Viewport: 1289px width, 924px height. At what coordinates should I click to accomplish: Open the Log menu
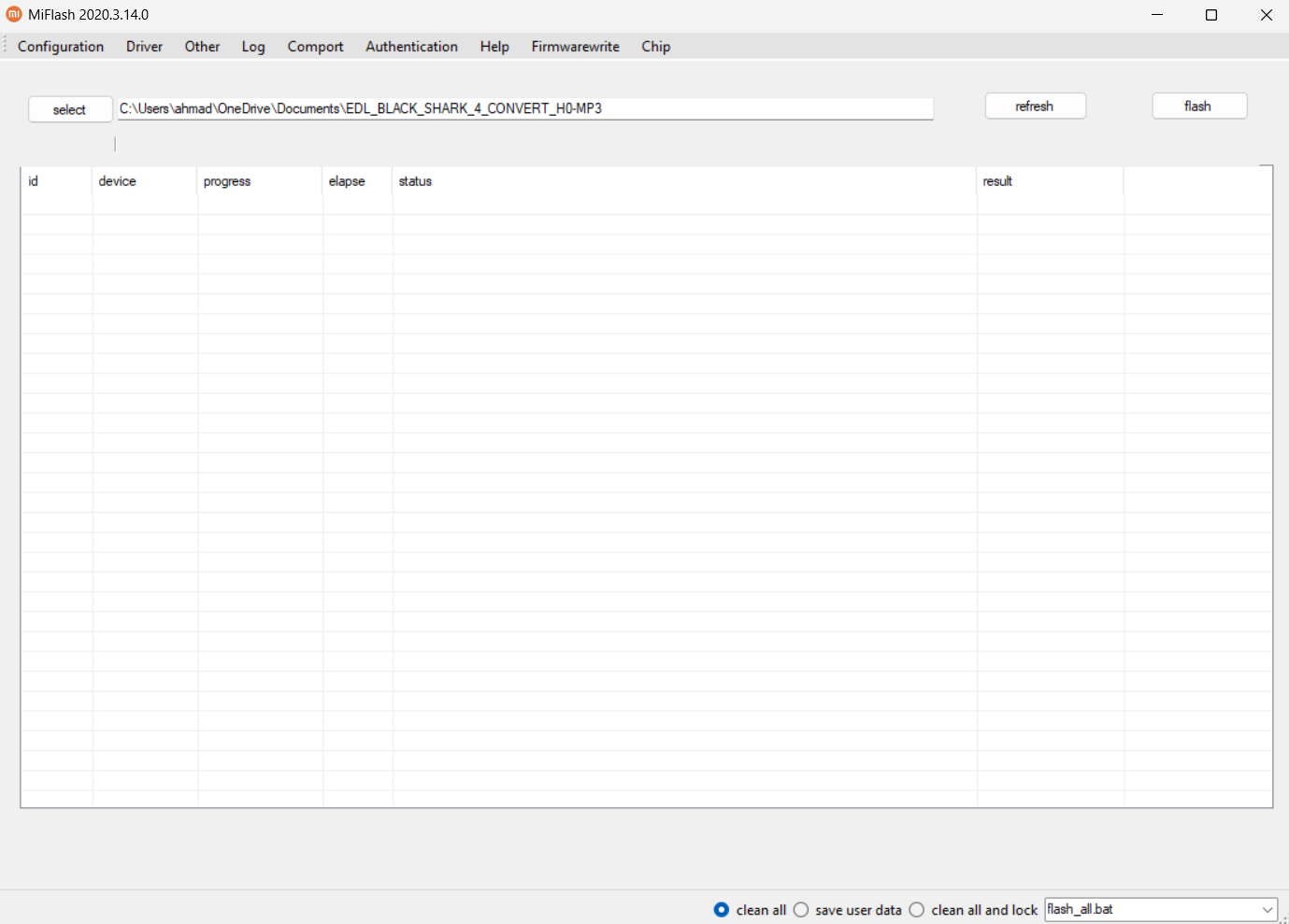(253, 47)
